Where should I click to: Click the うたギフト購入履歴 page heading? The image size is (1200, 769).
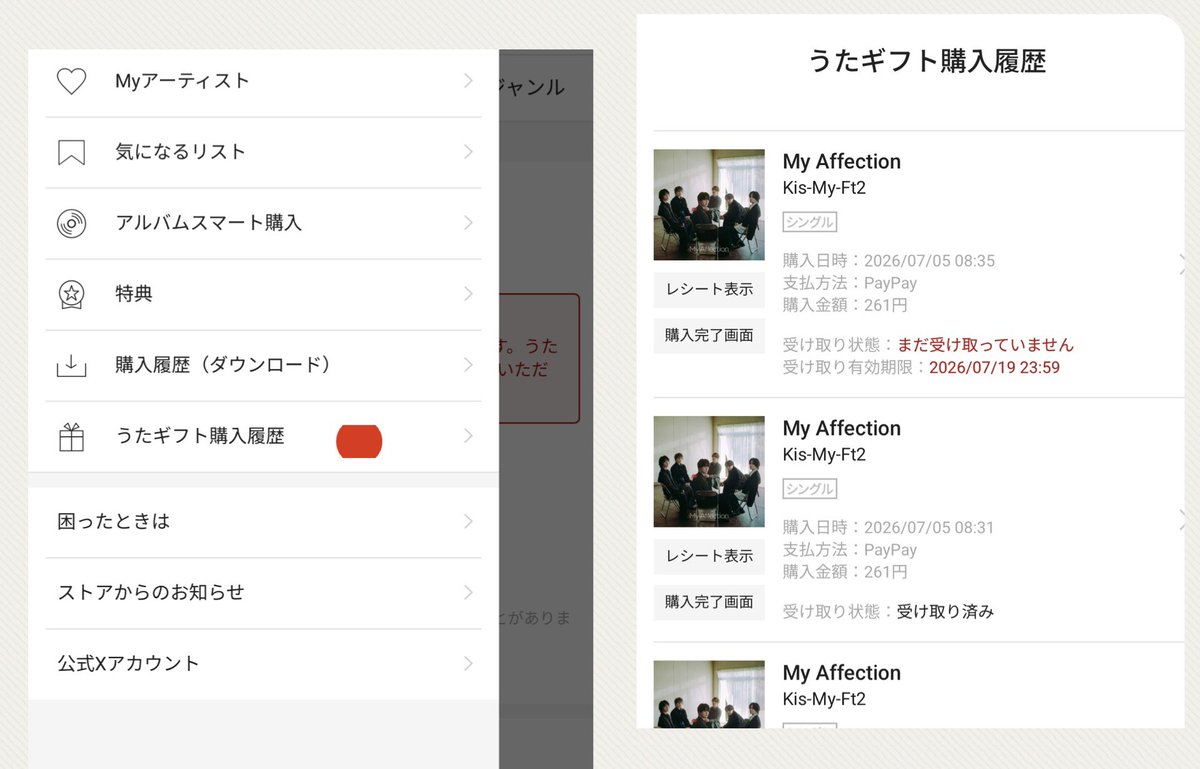point(926,62)
